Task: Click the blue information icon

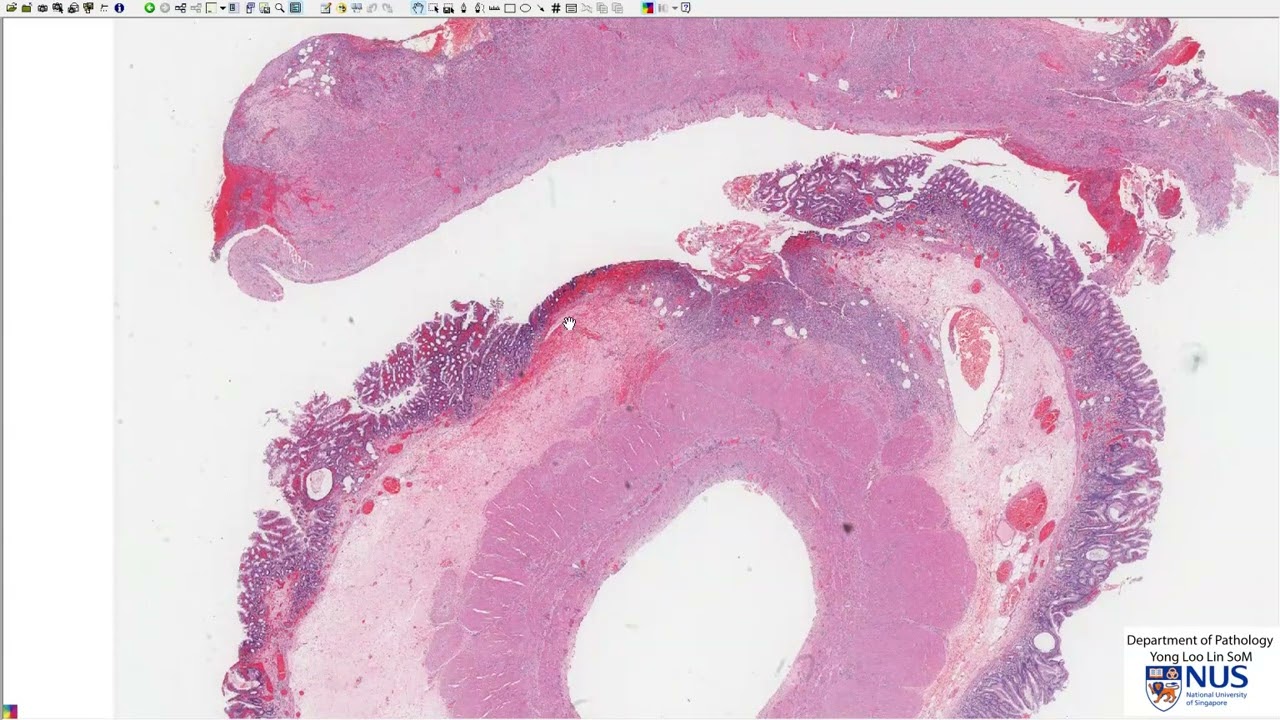Action: 119,8
